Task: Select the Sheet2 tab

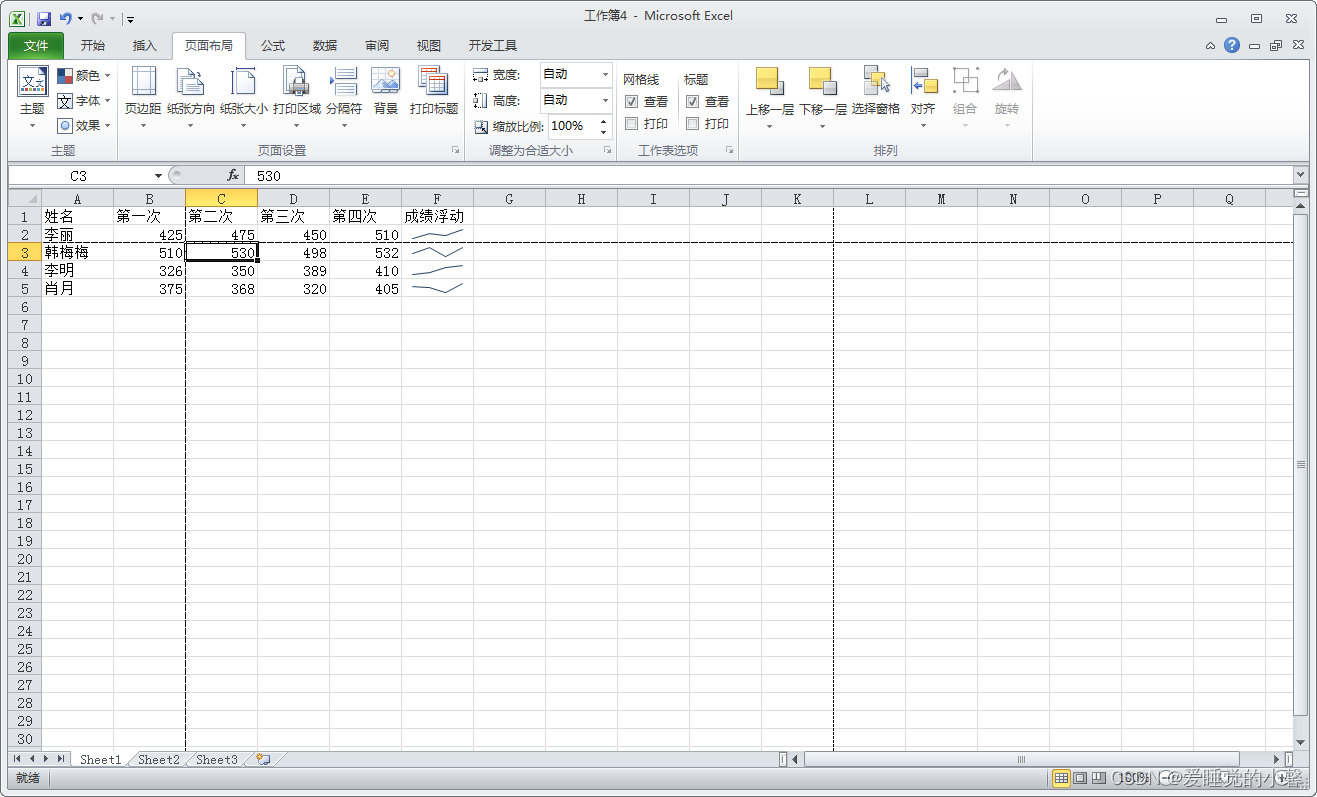Action: [159, 760]
